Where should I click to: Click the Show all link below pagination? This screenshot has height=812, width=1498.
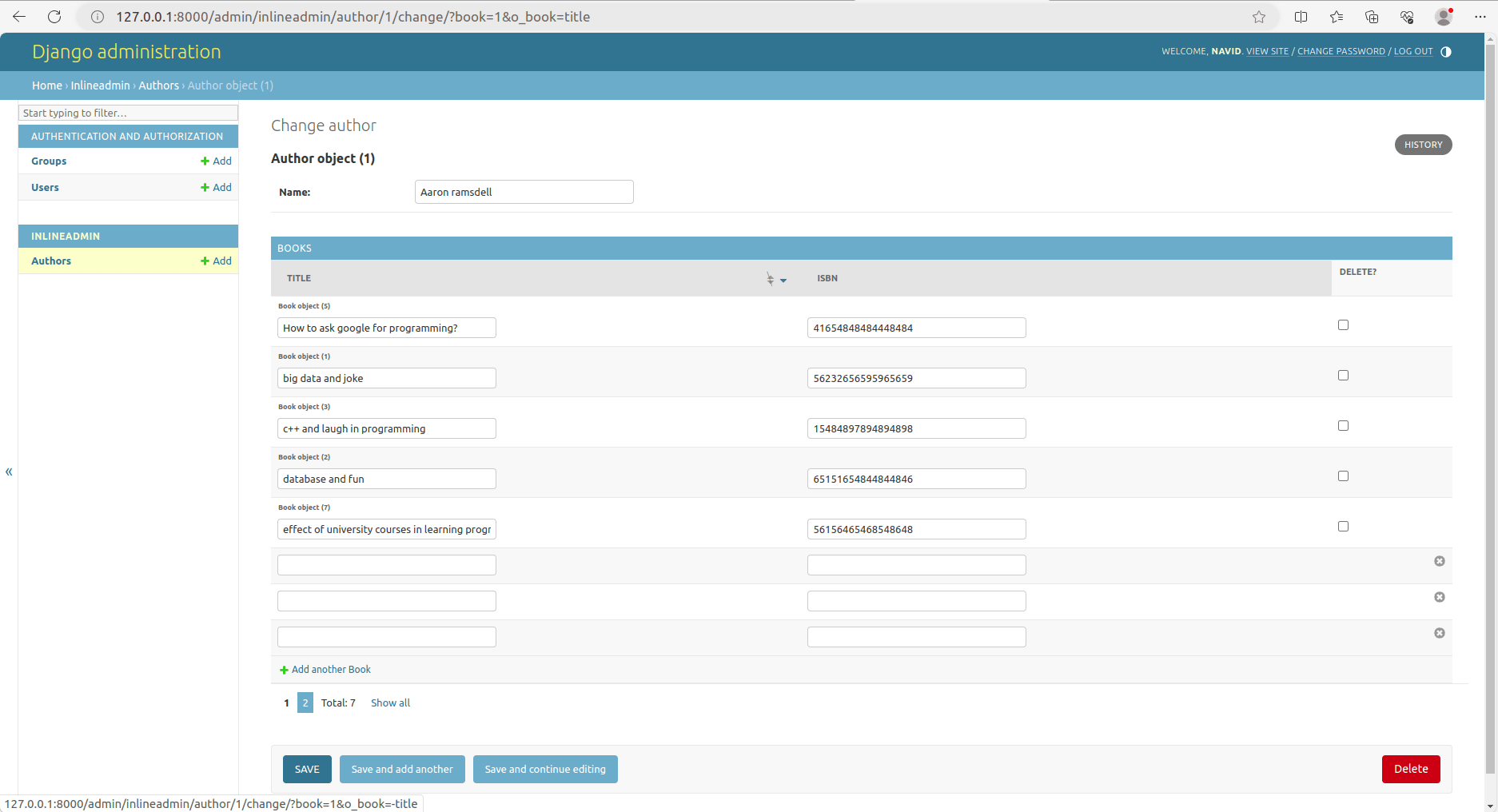click(390, 703)
